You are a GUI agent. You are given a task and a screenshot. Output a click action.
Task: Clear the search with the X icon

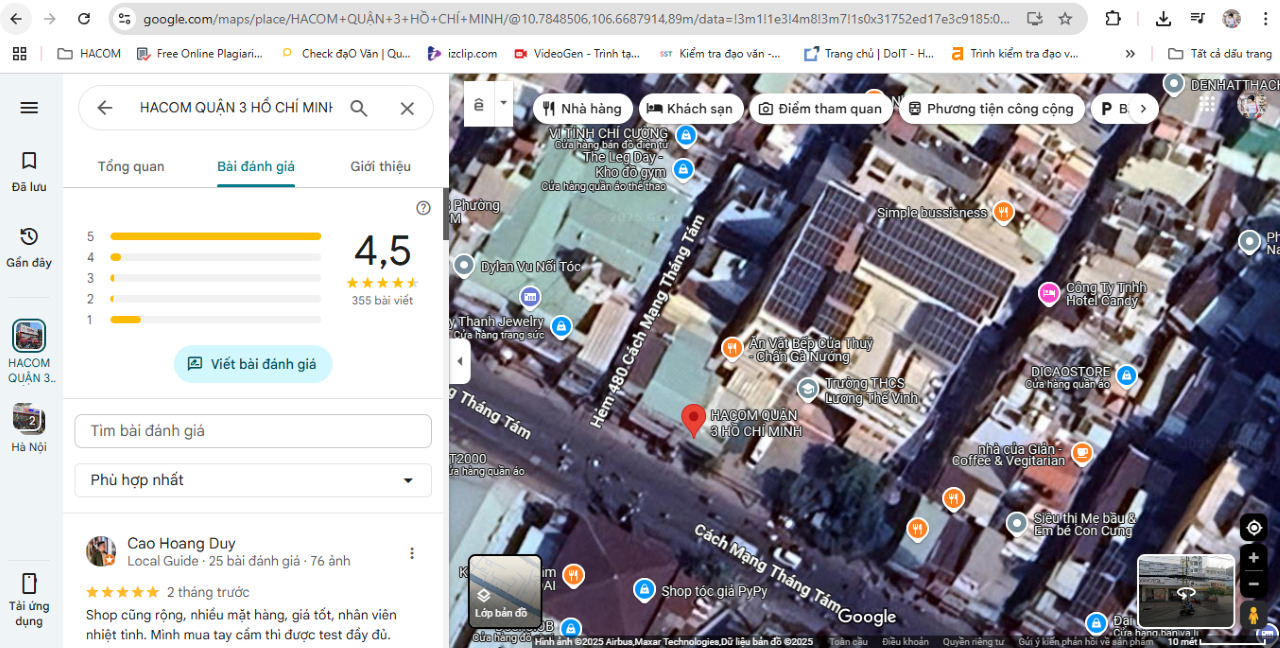[407, 108]
